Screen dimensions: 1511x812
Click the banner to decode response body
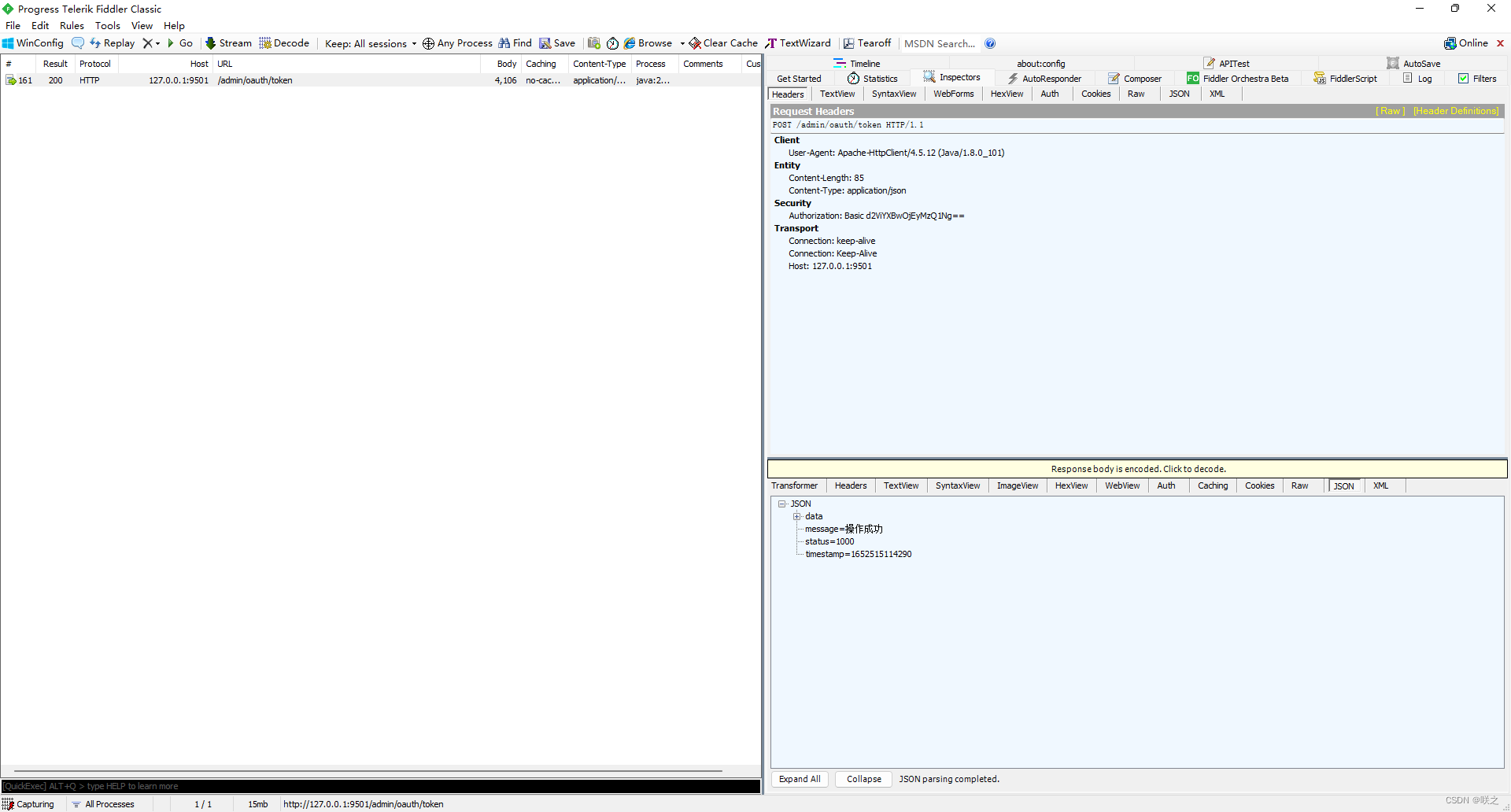tap(1138, 468)
